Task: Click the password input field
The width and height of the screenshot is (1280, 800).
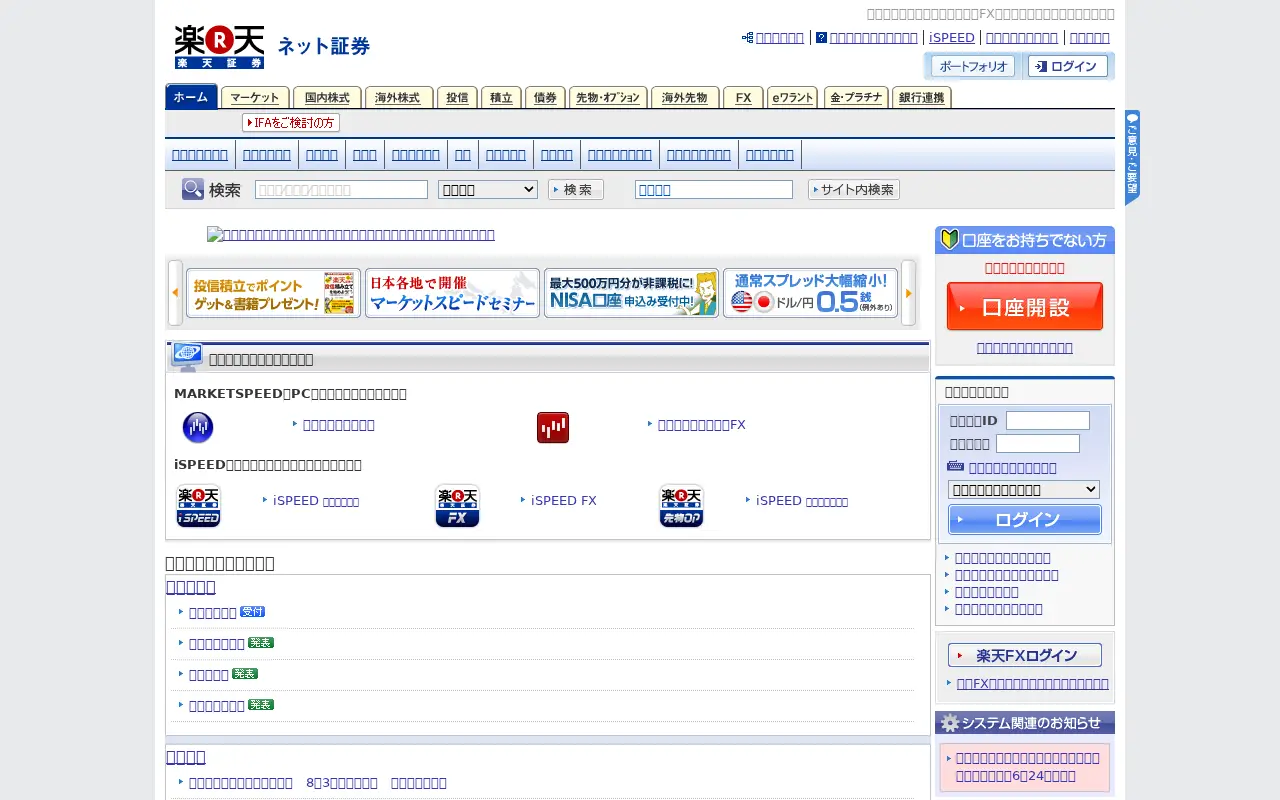Action: click(x=1038, y=443)
